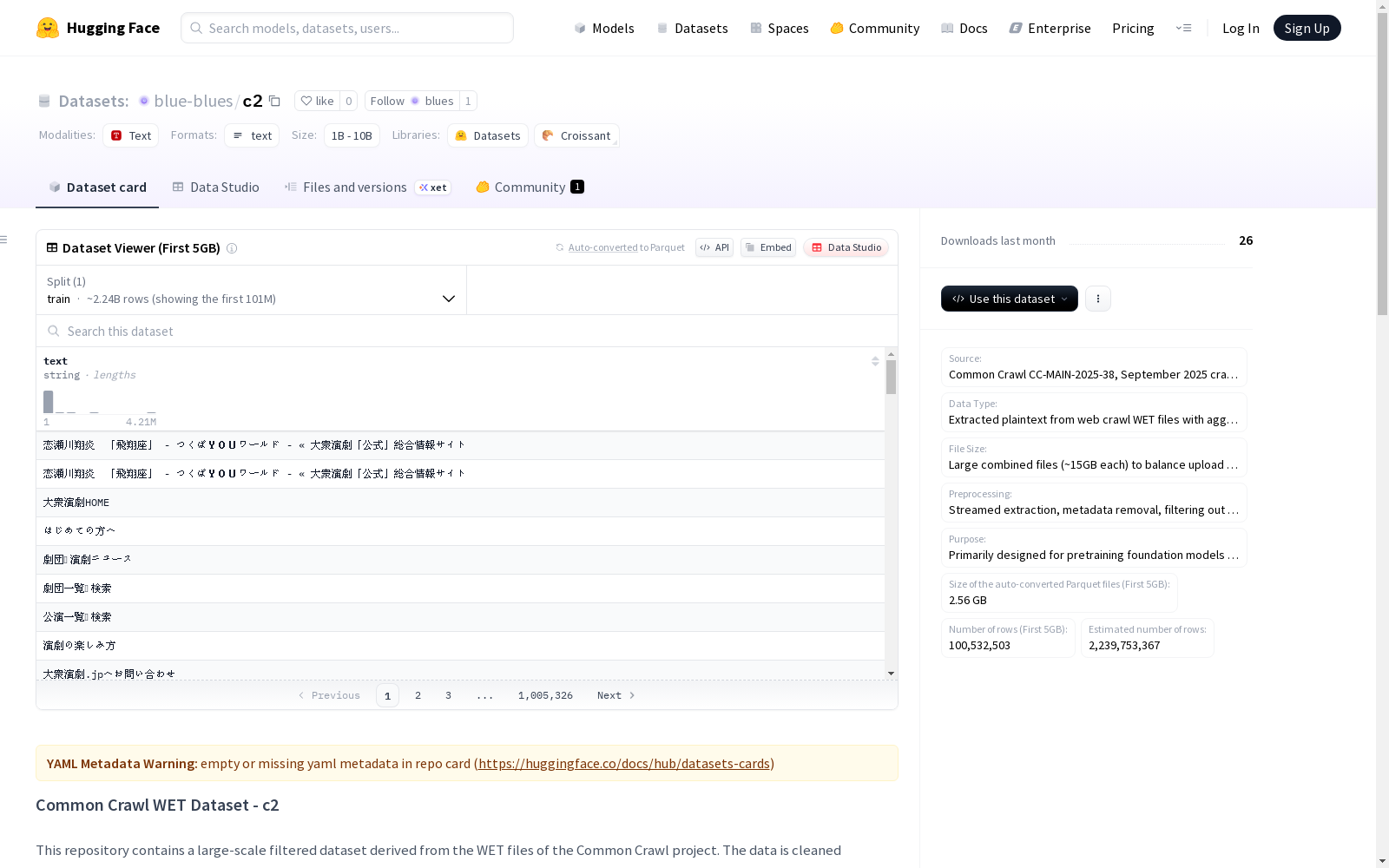Viewport: 1389px width, 868px height.
Task: Open the navigation overflow menu icon
Action: point(1183,28)
